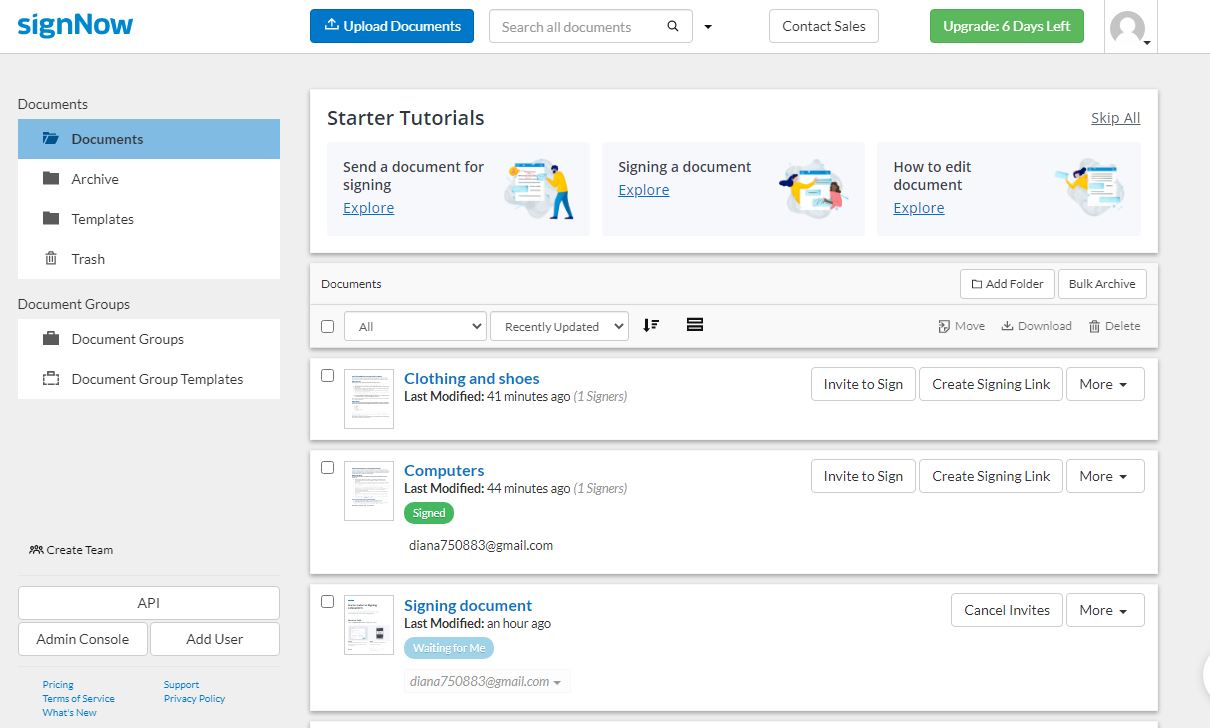This screenshot has height=728, width=1210.
Task: Switch the list view layout icon
Action: (695, 324)
